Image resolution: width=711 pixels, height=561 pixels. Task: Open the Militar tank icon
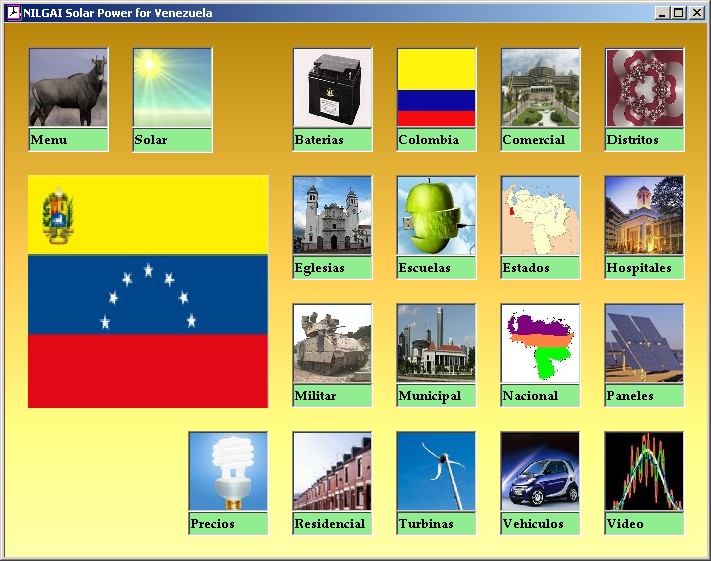point(332,343)
